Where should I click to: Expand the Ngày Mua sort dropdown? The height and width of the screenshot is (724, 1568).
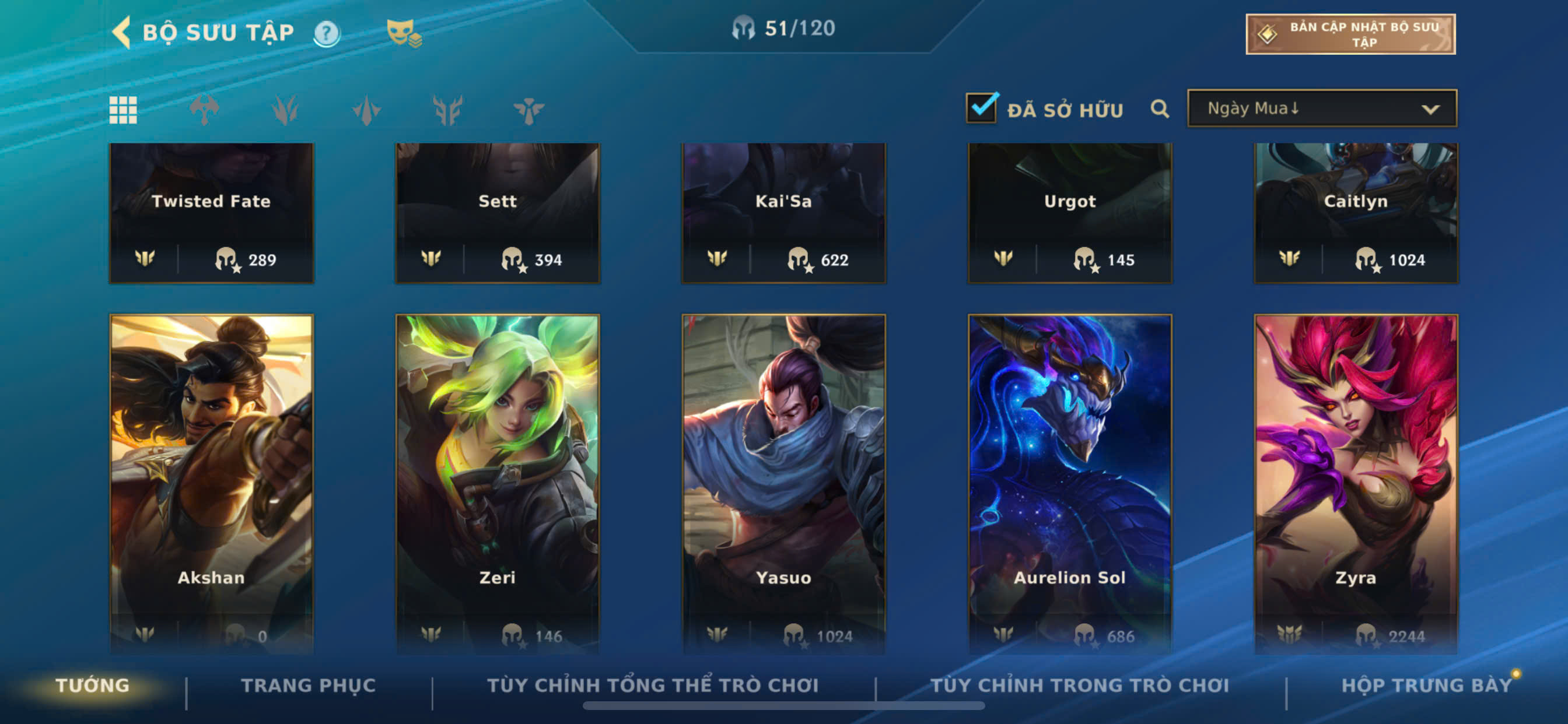[x=1322, y=108]
